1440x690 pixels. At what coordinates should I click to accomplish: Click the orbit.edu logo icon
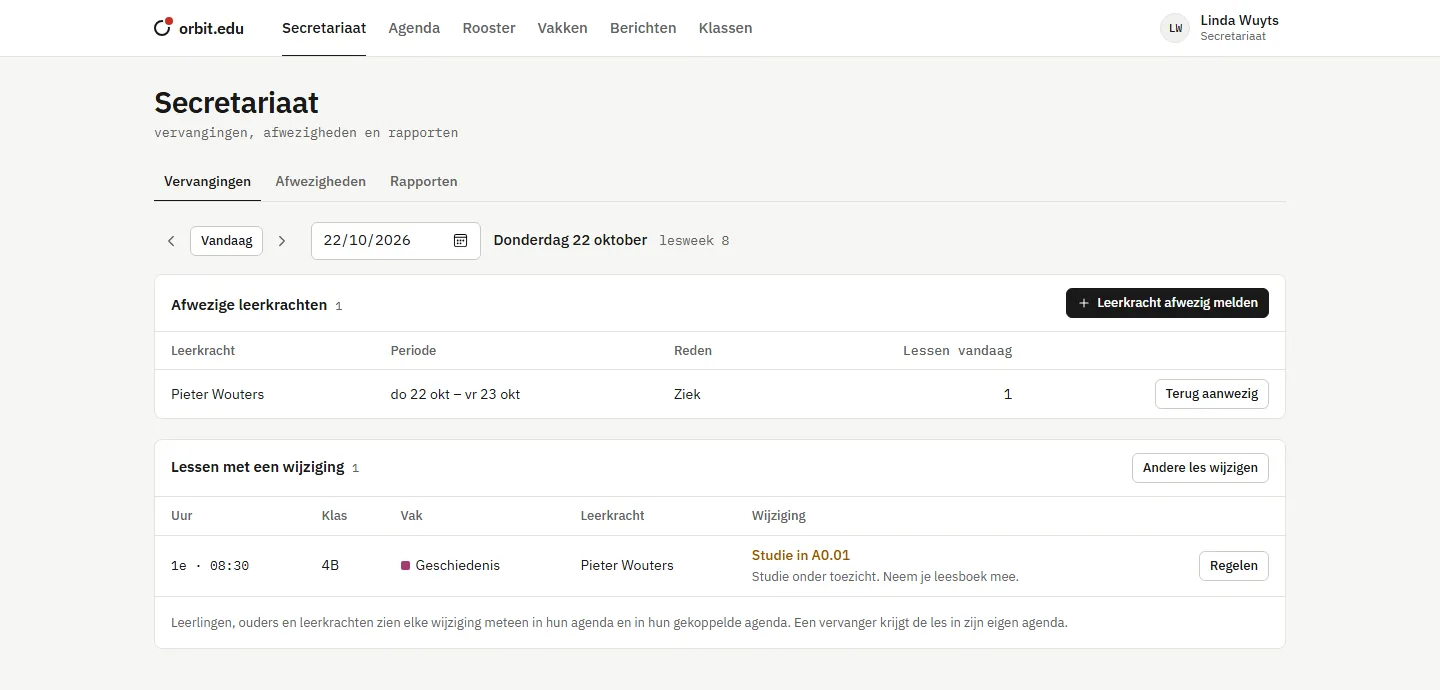(x=163, y=27)
